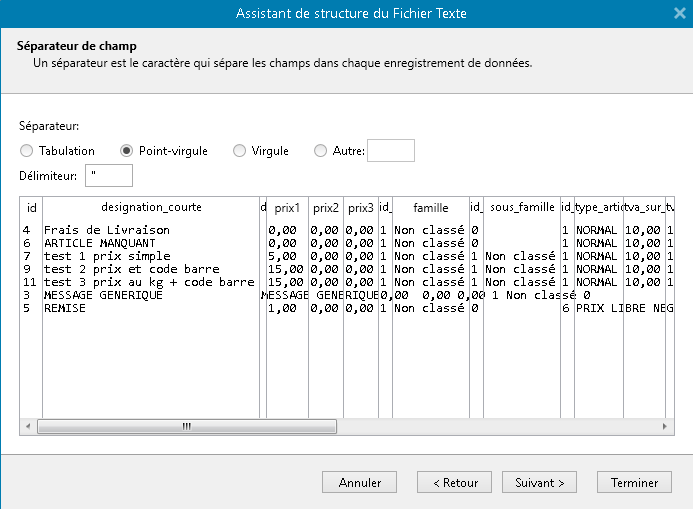Click the prix1 column header
This screenshot has height=509, width=693.
(287, 208)
